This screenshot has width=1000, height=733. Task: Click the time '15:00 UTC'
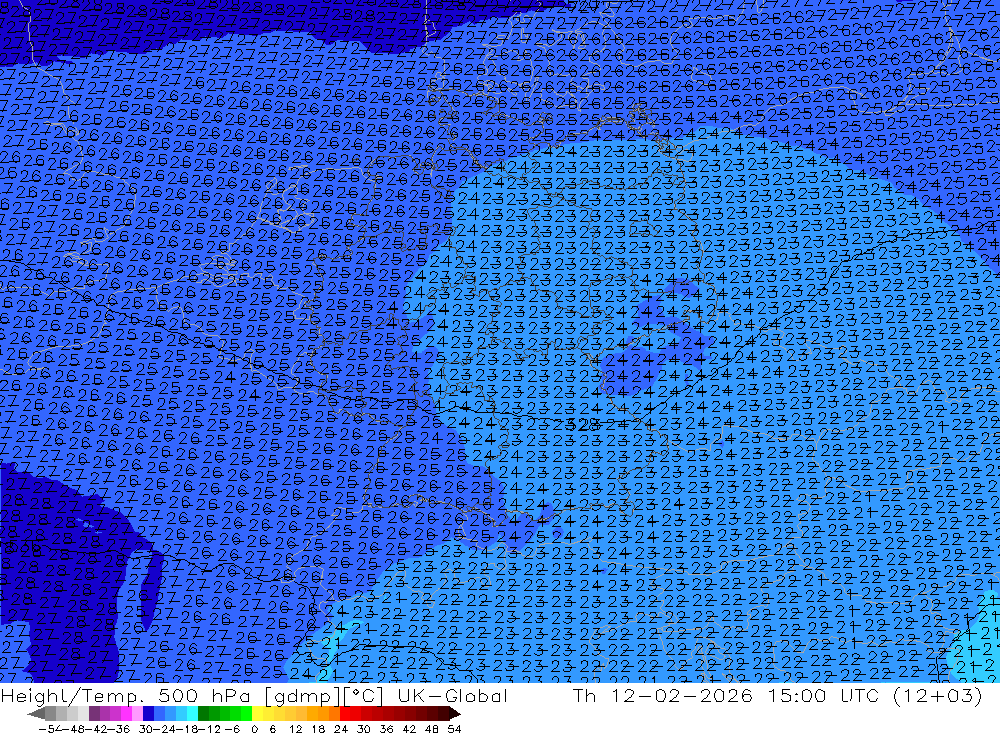click(x=823, y=695)
